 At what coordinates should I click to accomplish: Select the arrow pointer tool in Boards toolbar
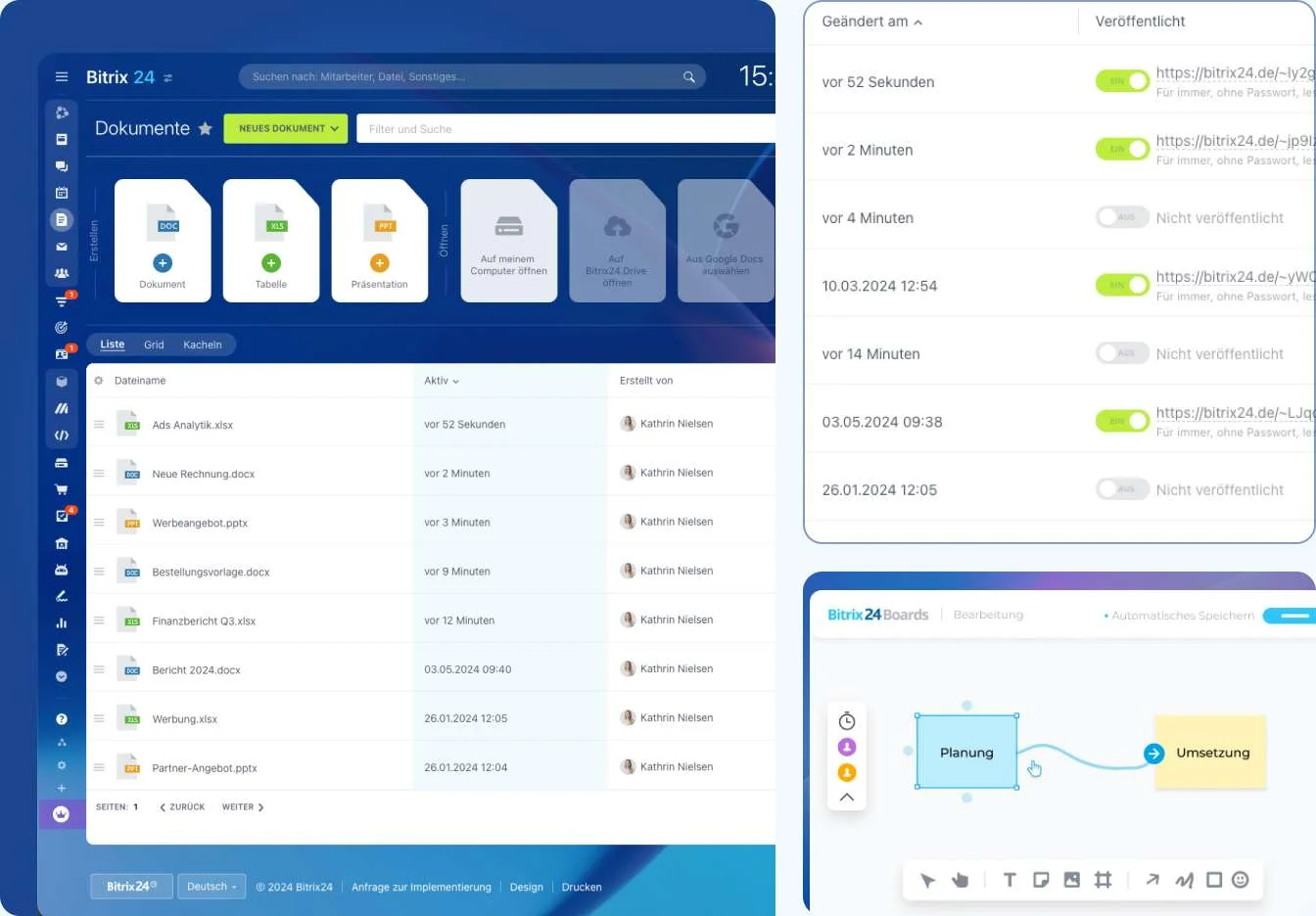tap(927, 880)
